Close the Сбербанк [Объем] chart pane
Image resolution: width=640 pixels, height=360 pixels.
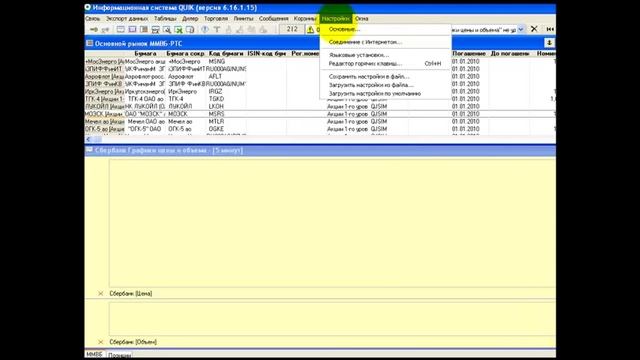pos(100,342)
